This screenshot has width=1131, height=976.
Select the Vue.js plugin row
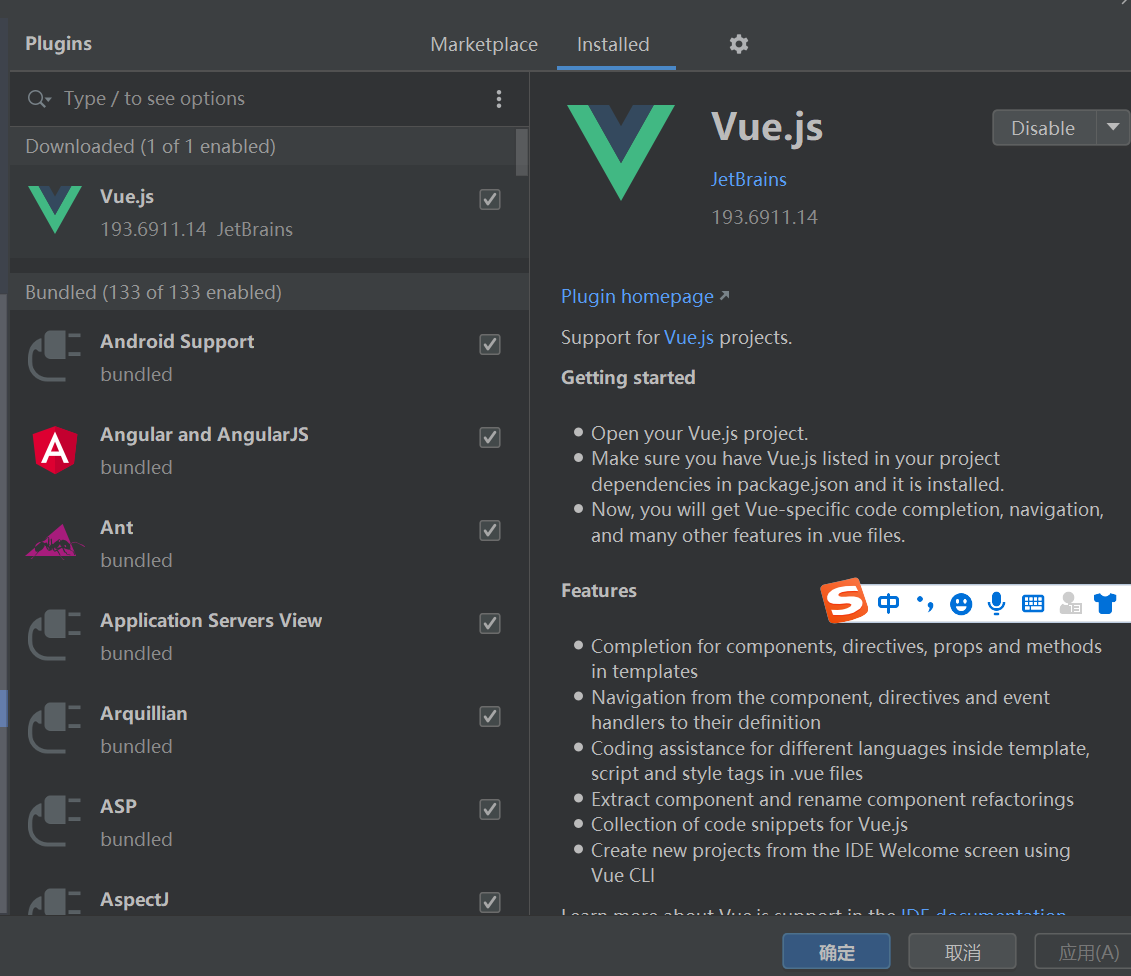coord(269,211)
